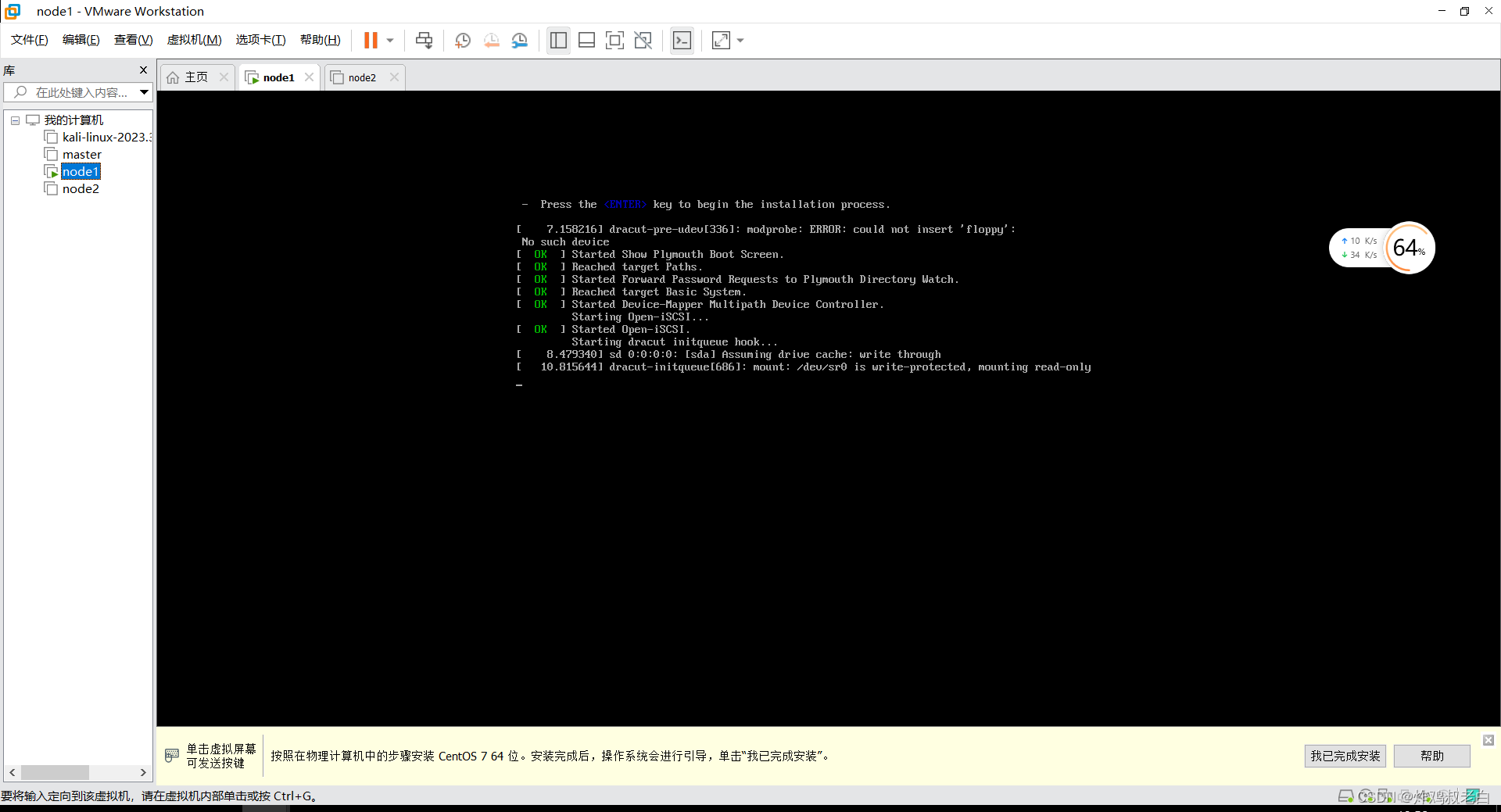The image size is (1501, 812).
Task: Open the stretch display dropdown arrow
Action: (740, 40)
